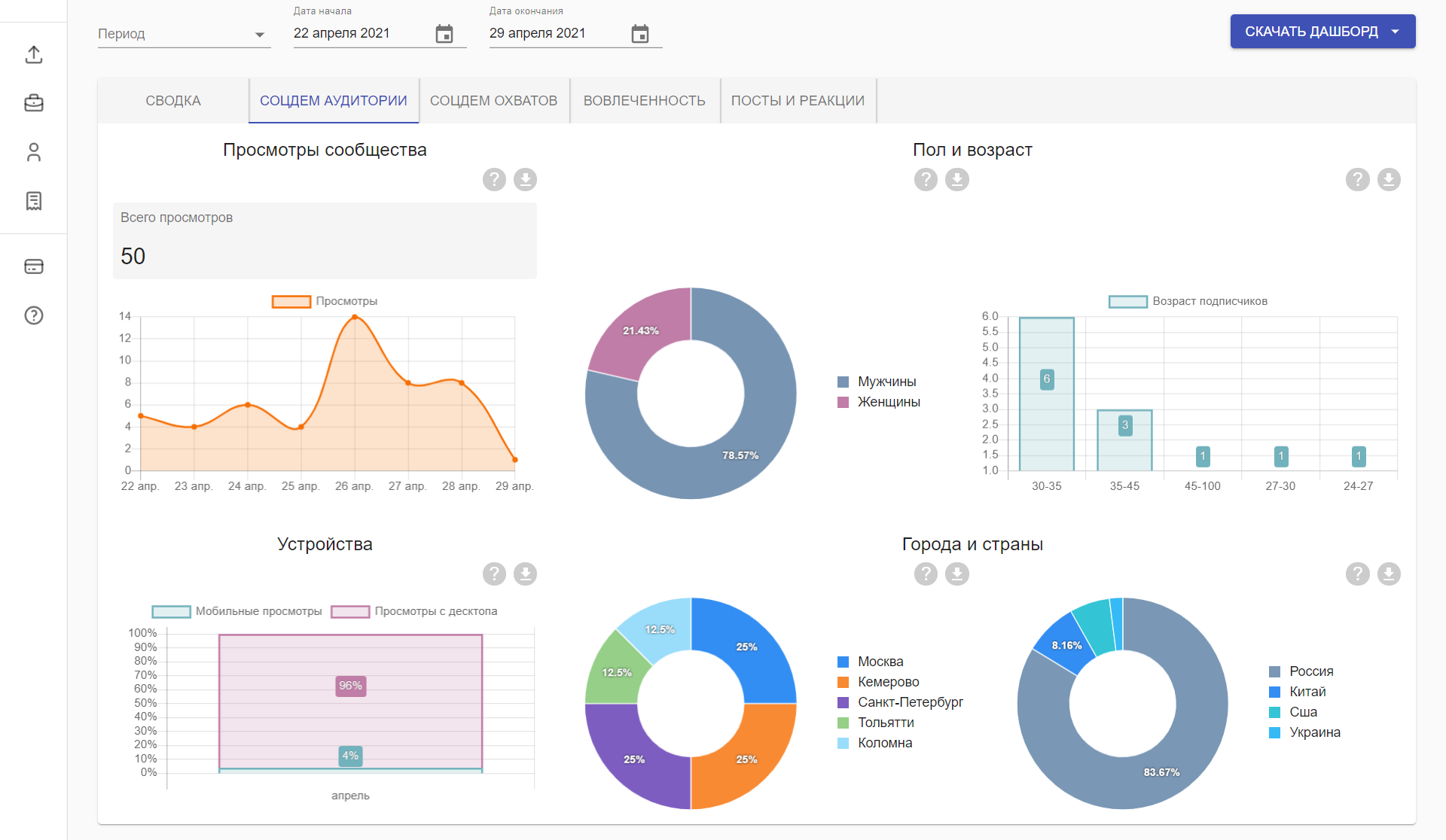Screen dimensions: 1446x840
Task: Toggle Санкт-Петербург in the cities legend
Action: tap(901, 702)
